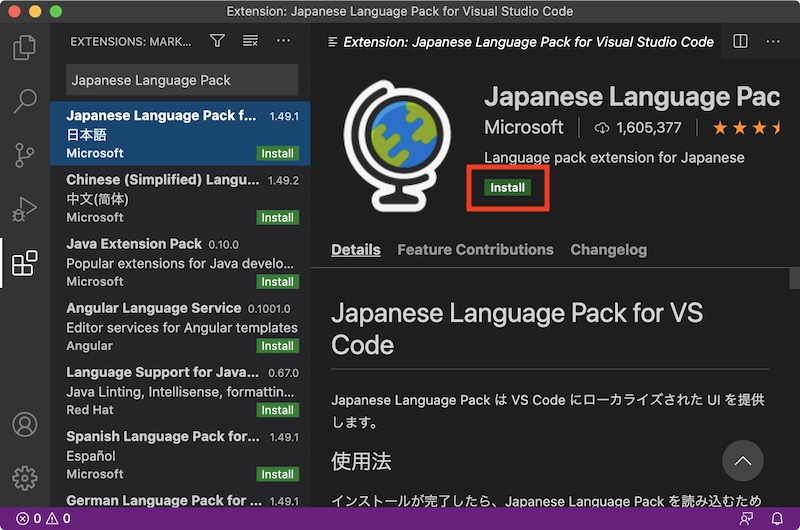
Task: Open the Run and Debug view
Action: [x=24, y=209]
